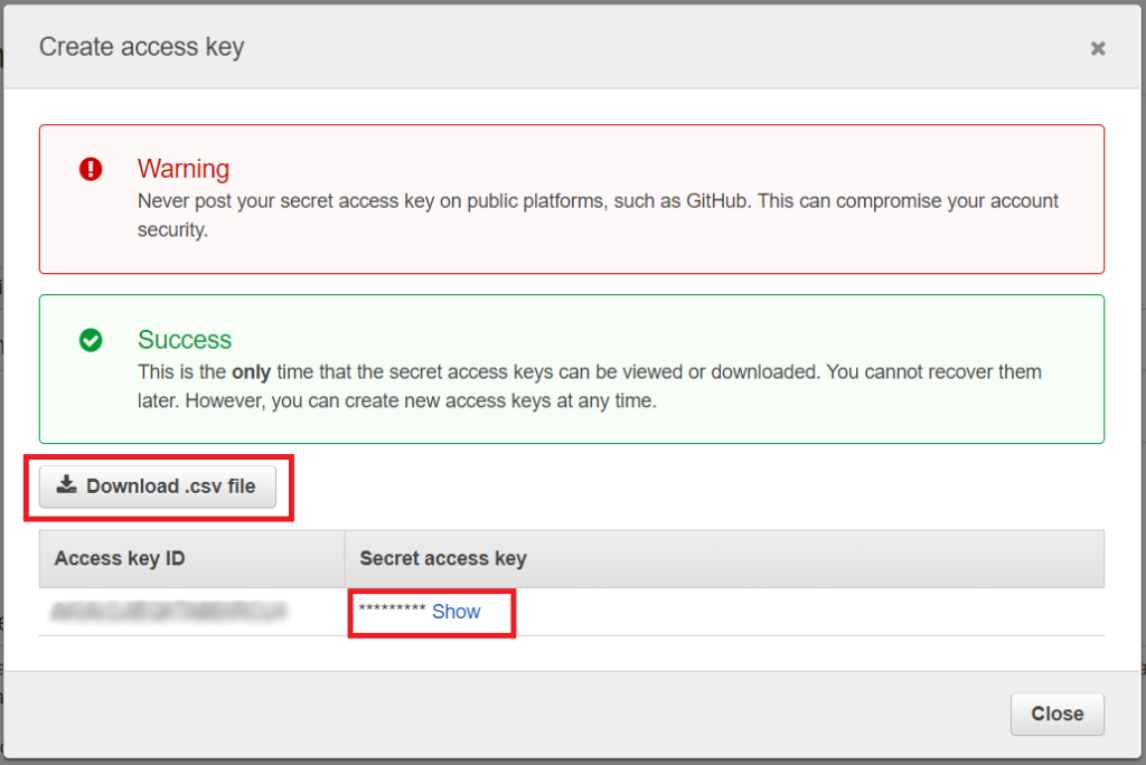Click the word security in the warning box

[172, 230]
